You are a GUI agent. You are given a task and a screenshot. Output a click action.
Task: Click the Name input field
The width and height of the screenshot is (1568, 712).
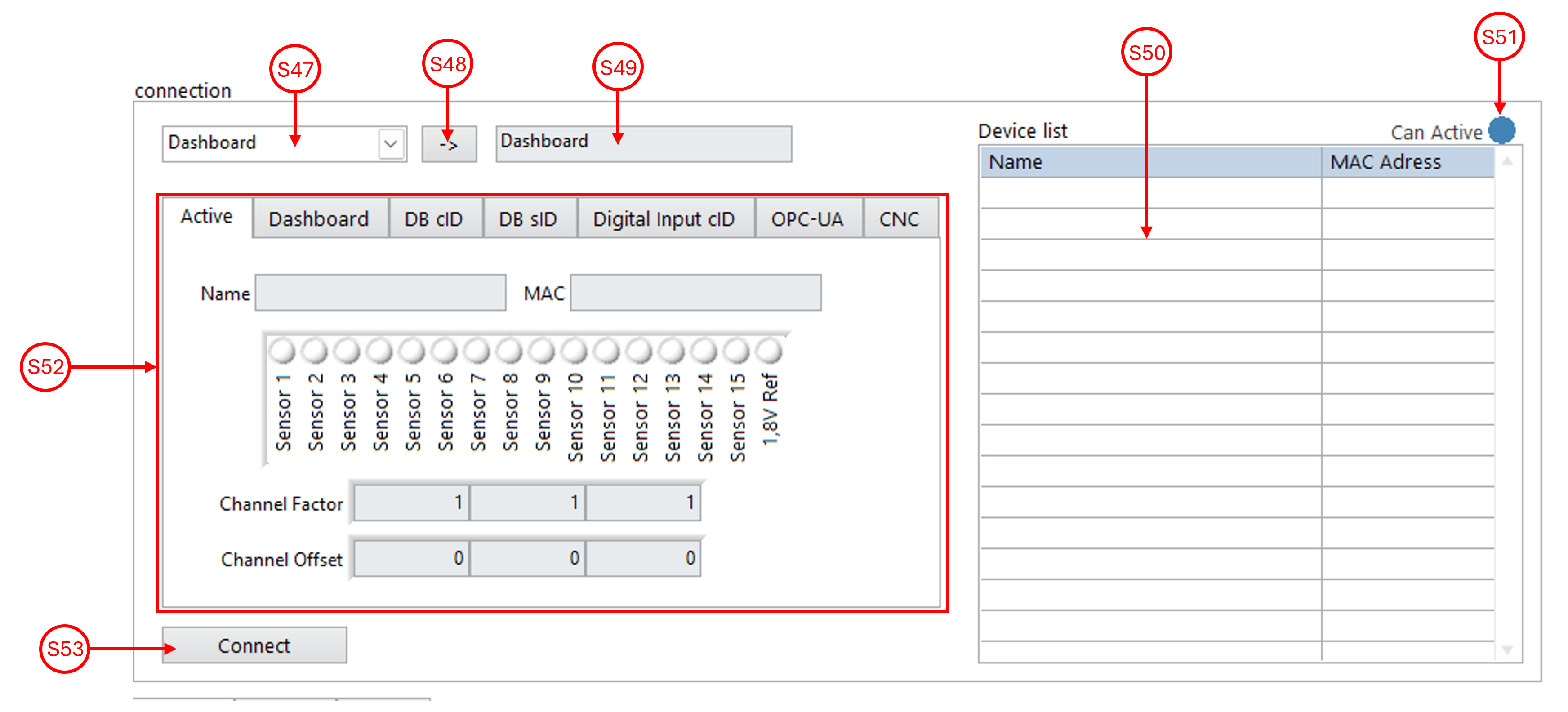380,294
